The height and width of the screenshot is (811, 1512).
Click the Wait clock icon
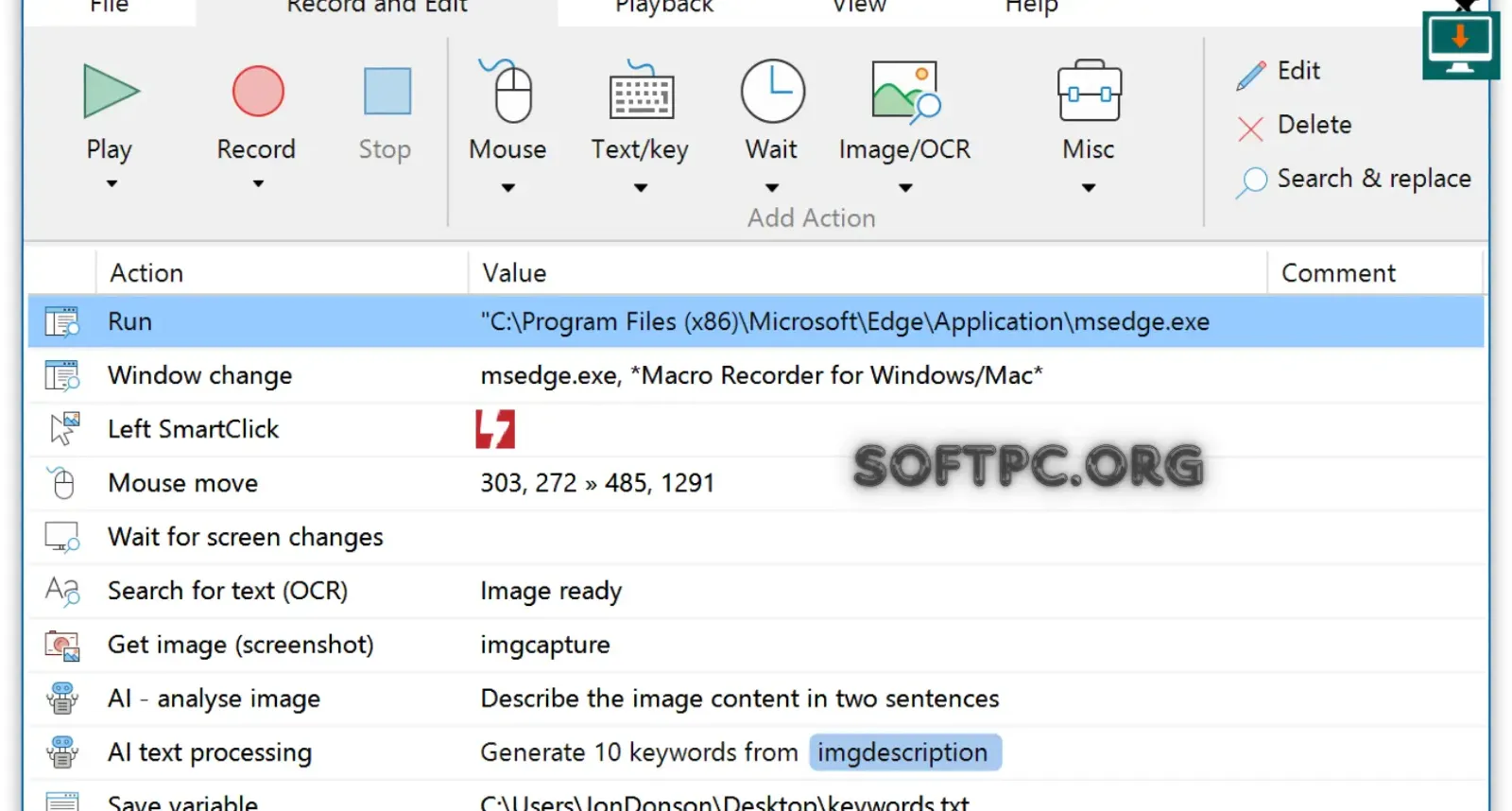pyautogui.click(x=773, y=92)
